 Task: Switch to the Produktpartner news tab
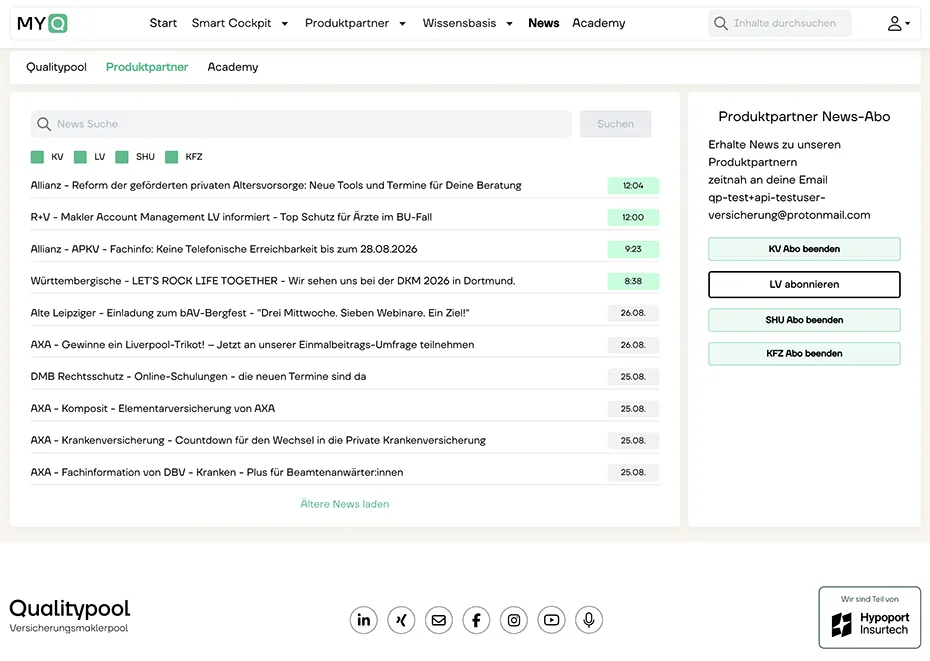147,67
